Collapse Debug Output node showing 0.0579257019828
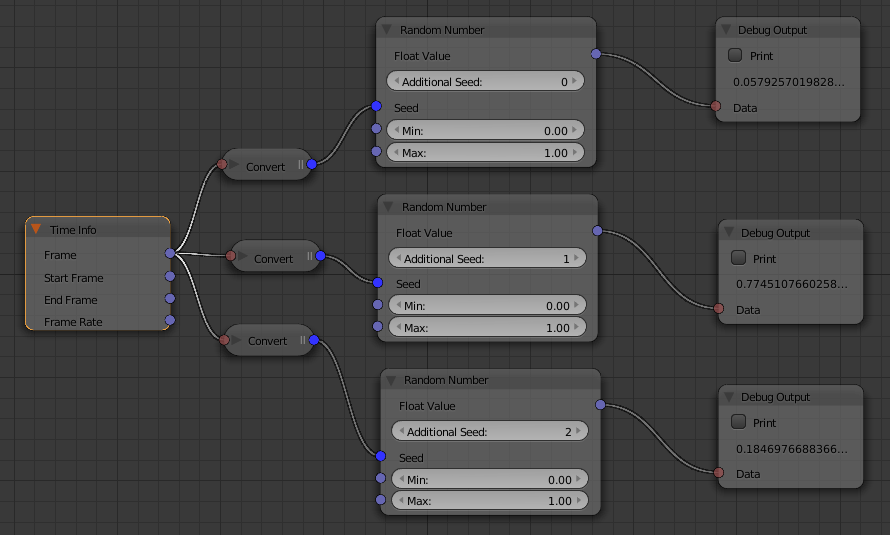The height and width of the screenshot is (535, 890). click(x=726, y=30)
